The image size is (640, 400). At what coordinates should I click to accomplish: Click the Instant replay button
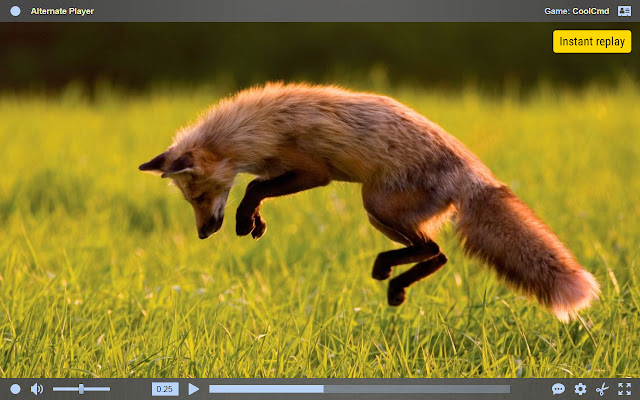(x=591, y=41)
